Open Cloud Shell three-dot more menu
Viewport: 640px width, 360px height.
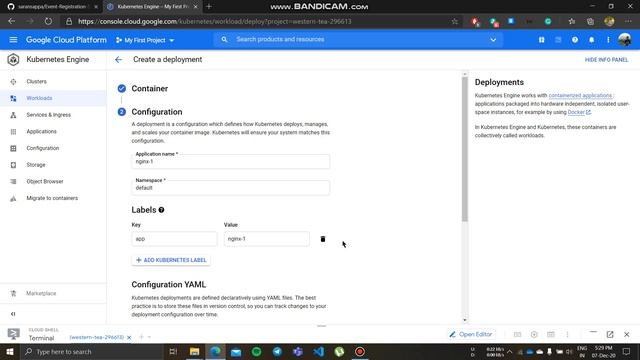pyautogui.click(x=567, y=334)
